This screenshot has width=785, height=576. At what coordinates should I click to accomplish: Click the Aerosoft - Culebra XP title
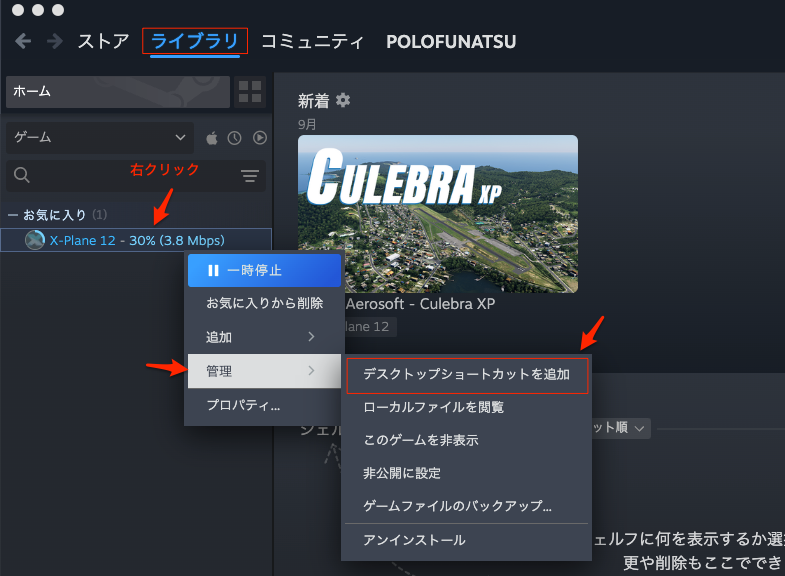click(421, 304)
